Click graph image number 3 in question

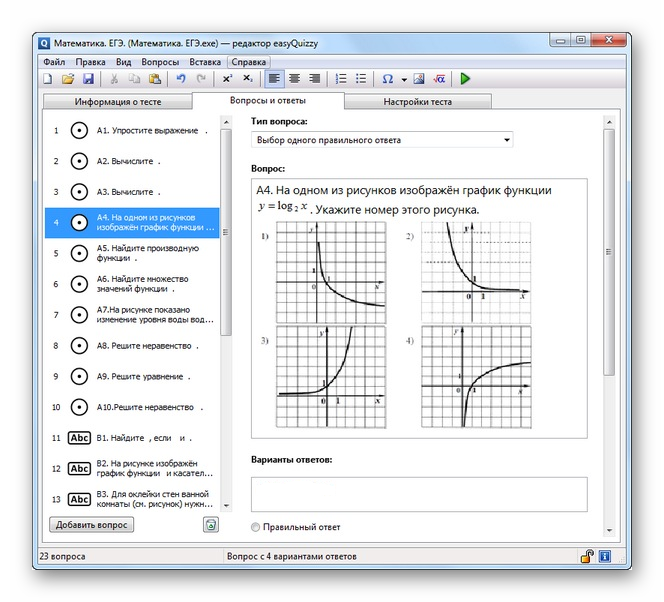(331, 377)
